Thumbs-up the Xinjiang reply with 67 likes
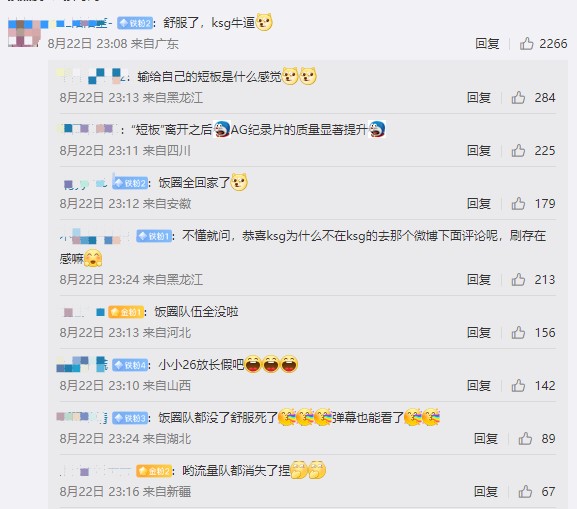 pyautogui.click(x=525, y=492)
